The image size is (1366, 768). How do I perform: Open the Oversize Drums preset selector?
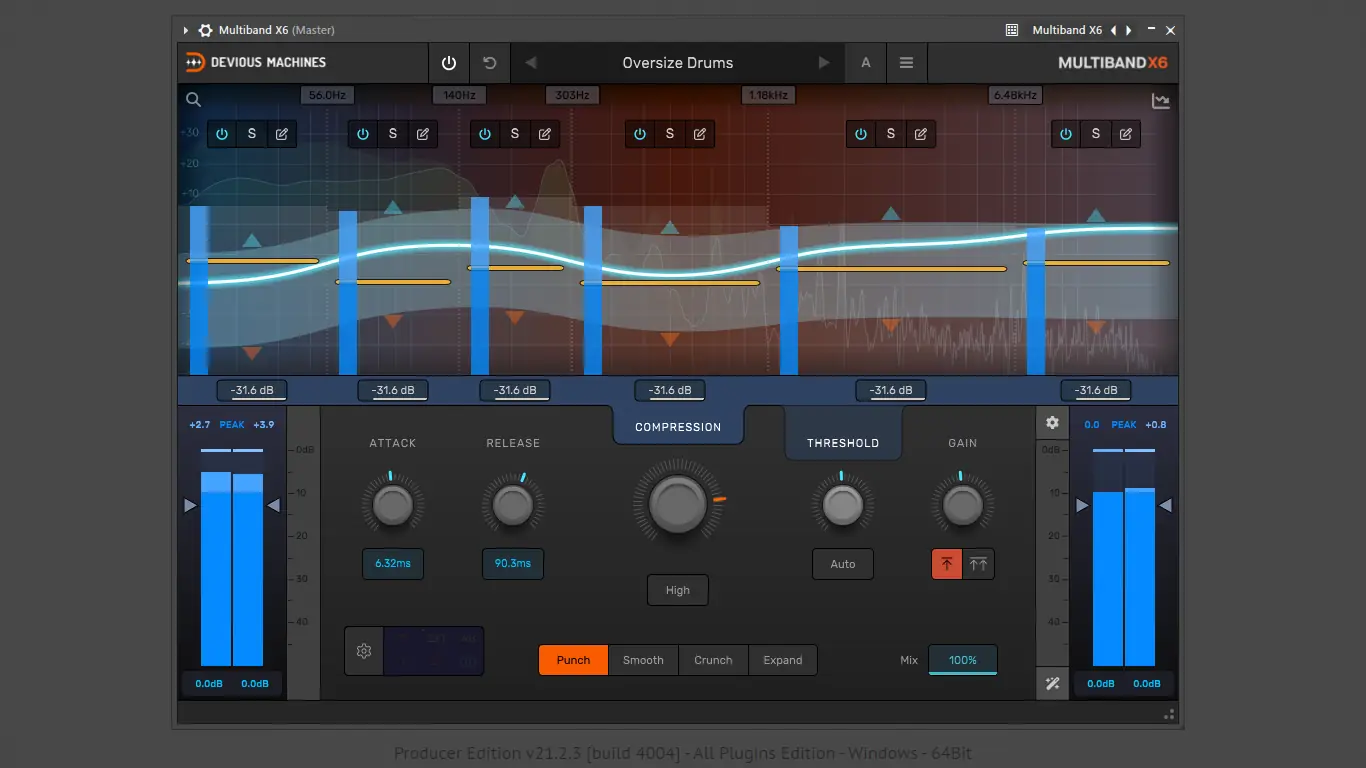pyautogui.click(x=678, y=63)
